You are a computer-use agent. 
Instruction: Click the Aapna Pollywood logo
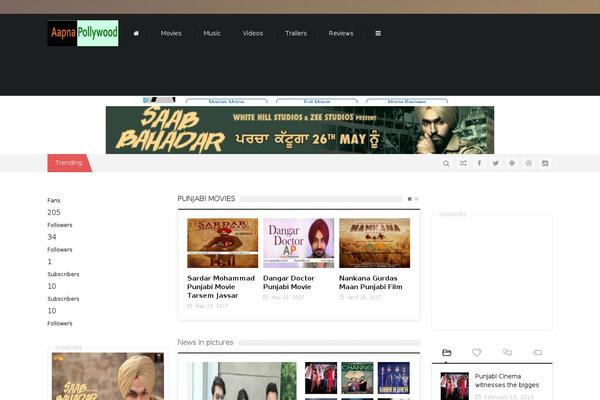[83, 33]
